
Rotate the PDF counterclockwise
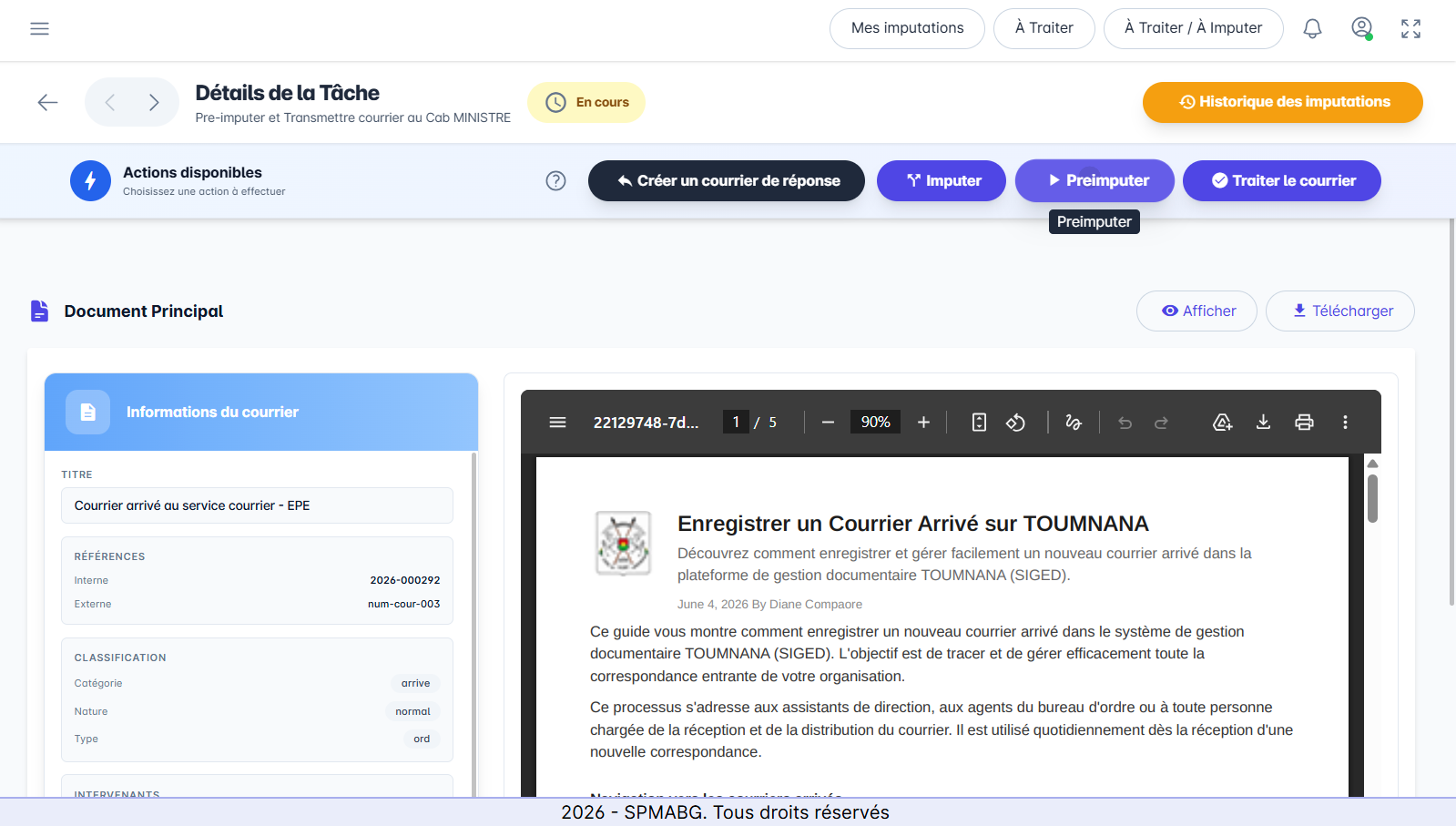(x=1015, y=422)
